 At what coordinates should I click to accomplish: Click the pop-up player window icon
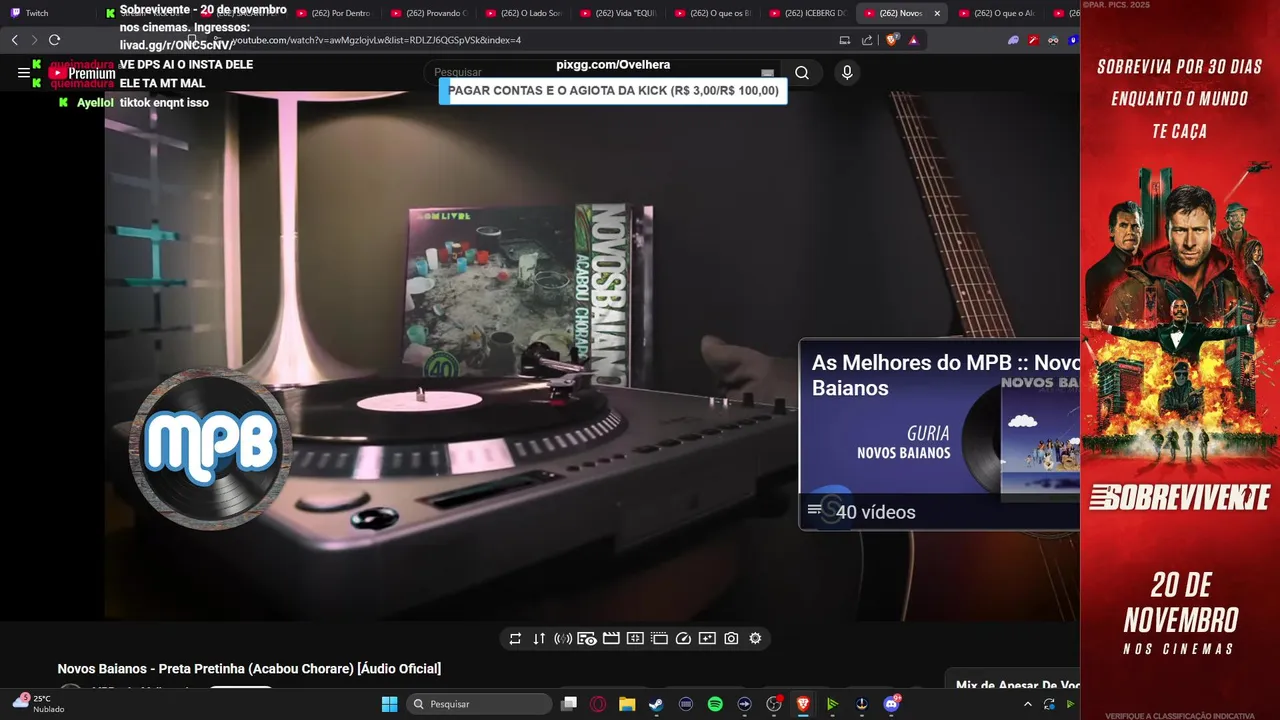[659, 639]
